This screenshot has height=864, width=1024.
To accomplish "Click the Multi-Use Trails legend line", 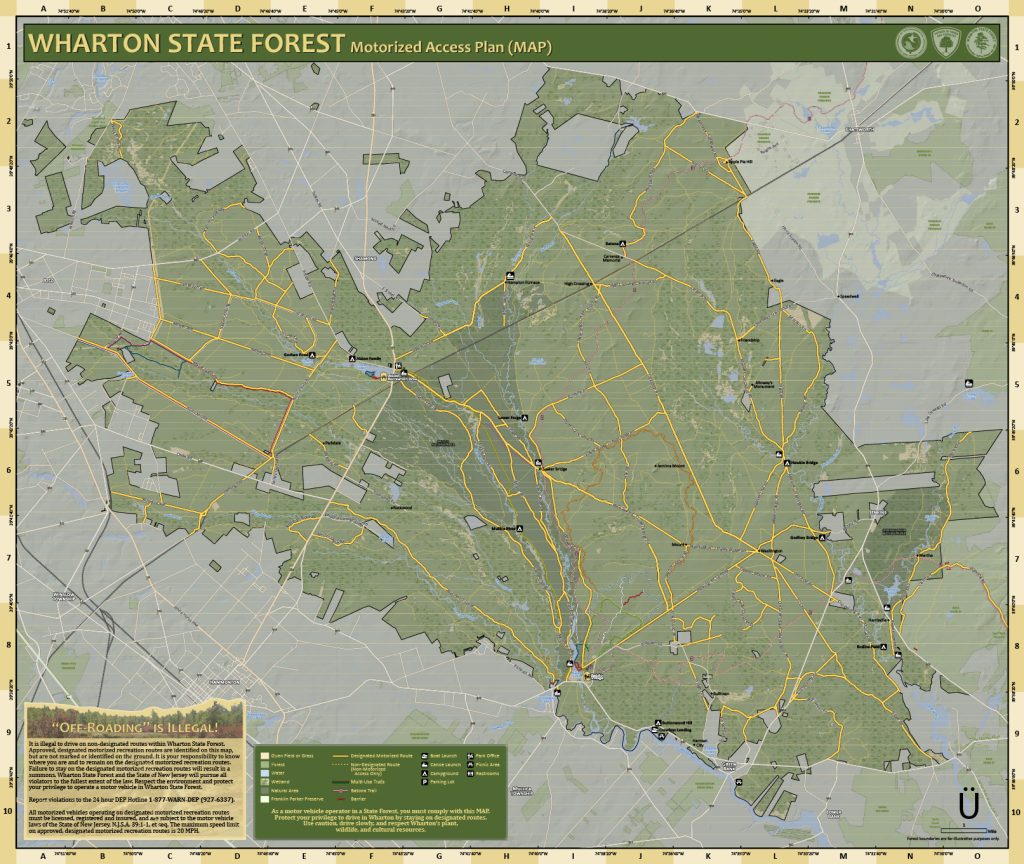I will coord(340,782).
